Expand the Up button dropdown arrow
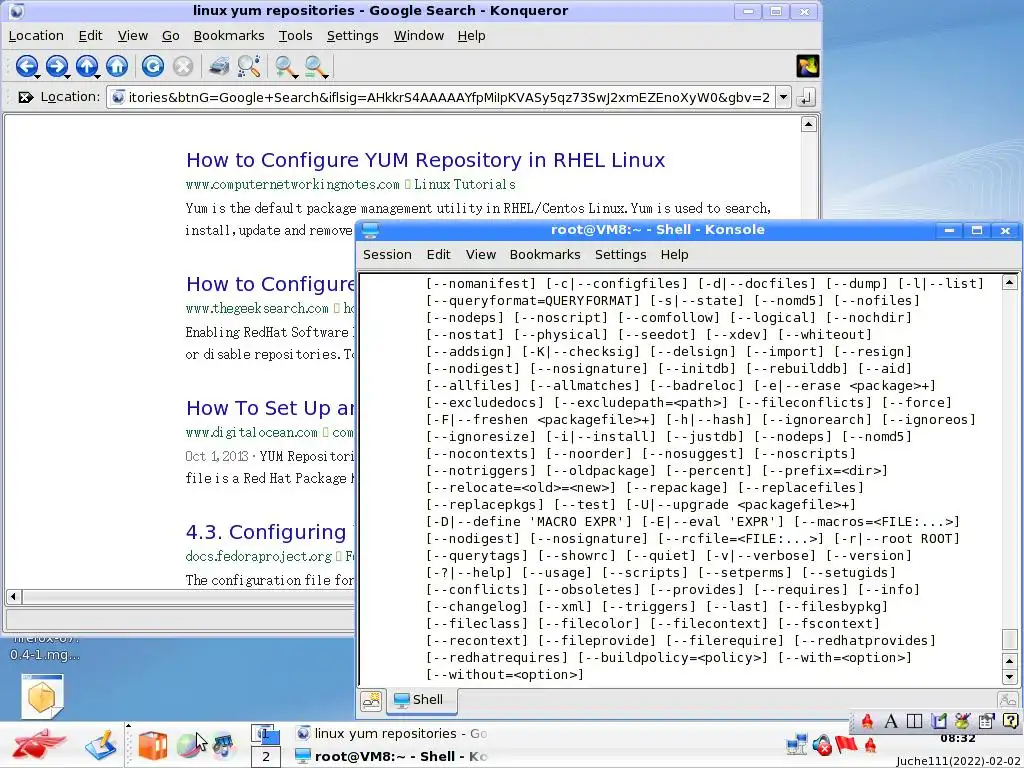The image size is (1024, 768). pos(97,76)
